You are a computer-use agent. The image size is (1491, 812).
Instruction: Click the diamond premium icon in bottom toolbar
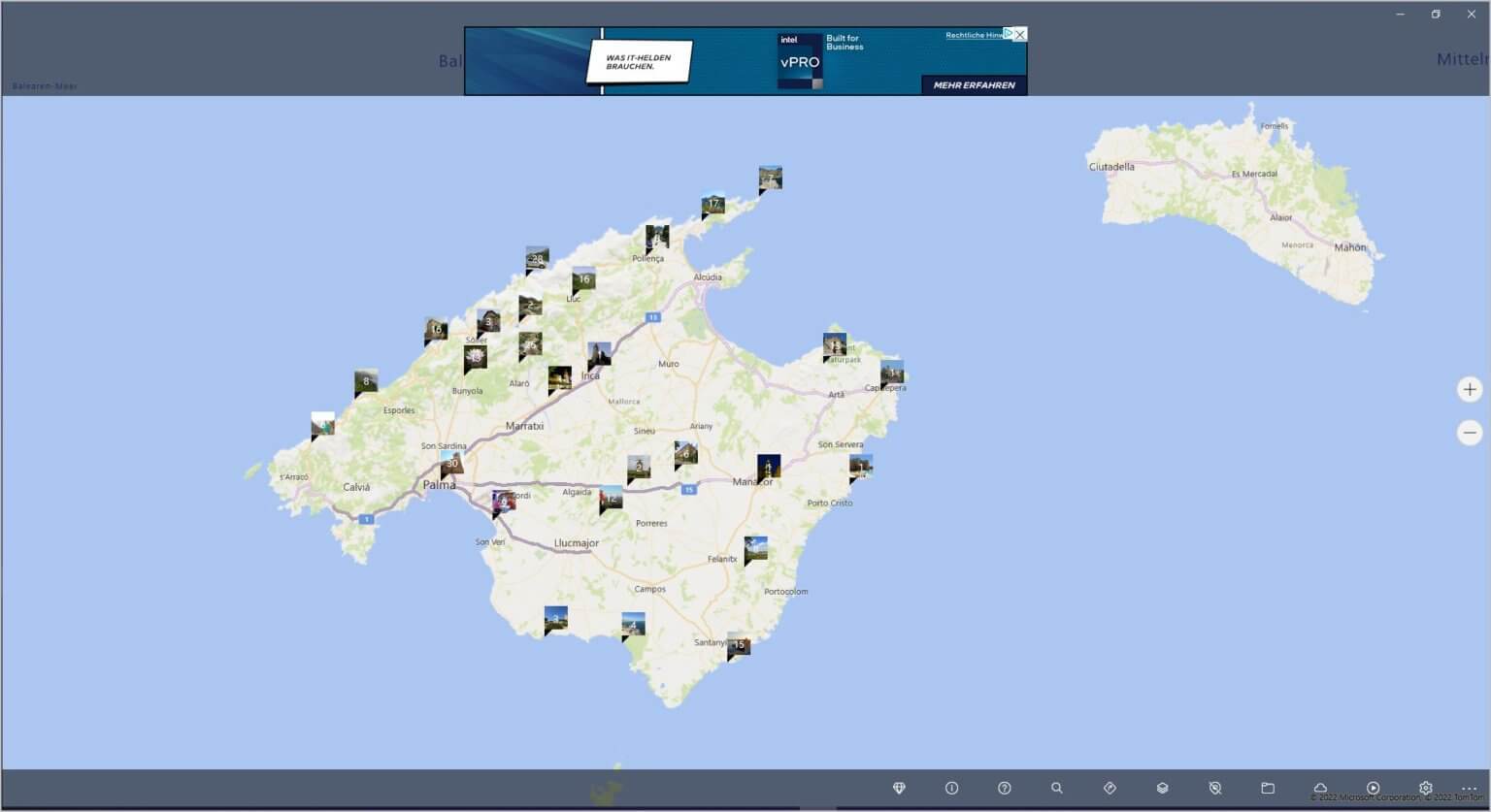tap(899, 788)
